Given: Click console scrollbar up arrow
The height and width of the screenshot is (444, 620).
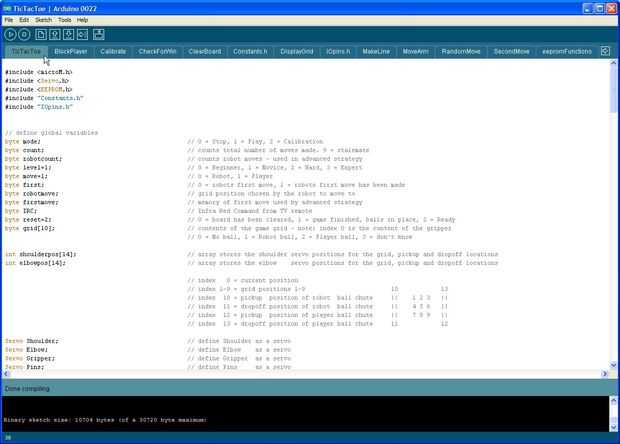Looking at the screenshot, I should (613, 401).
